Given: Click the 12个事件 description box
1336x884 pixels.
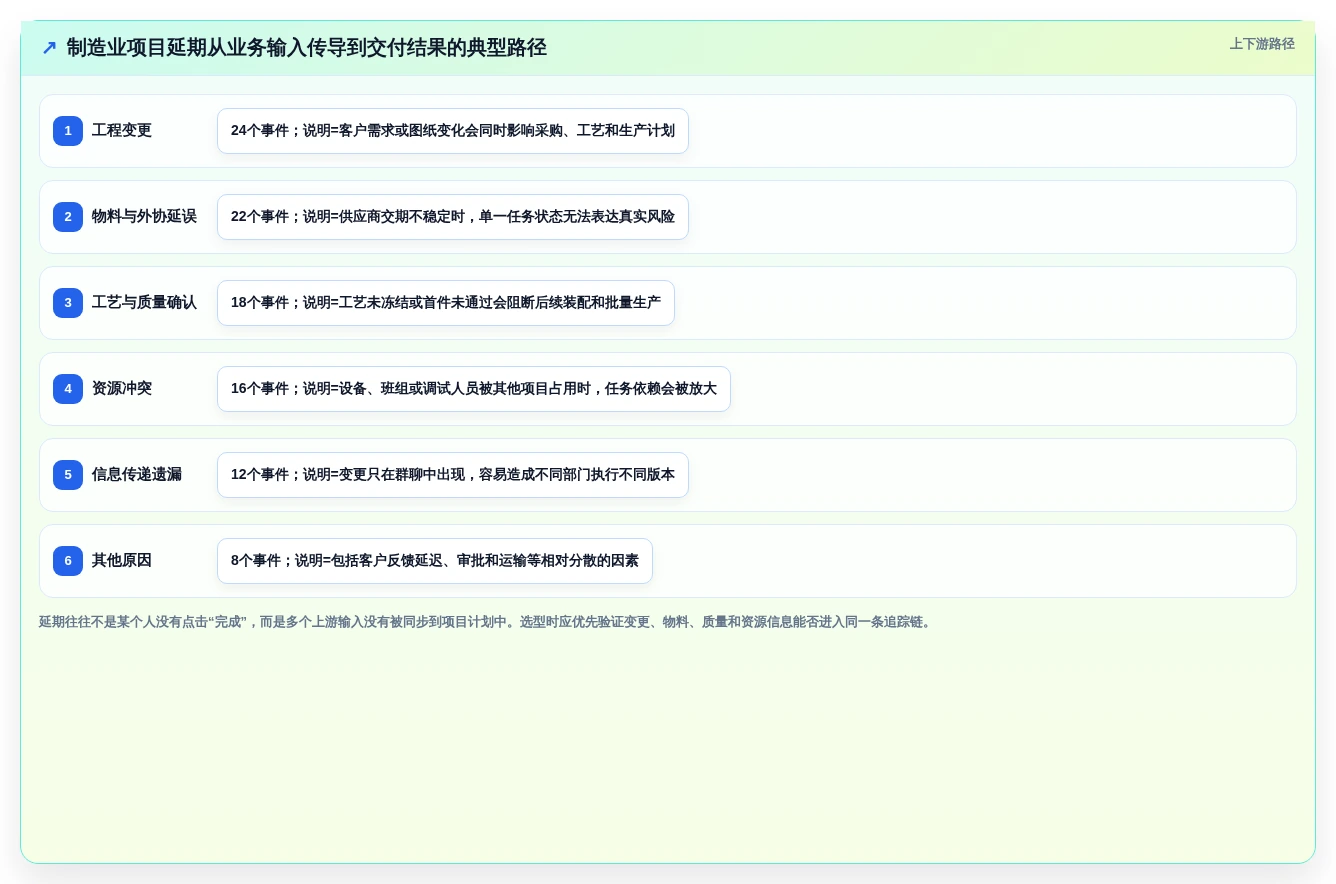Looking at the screenshot, I should pos(453,475).
